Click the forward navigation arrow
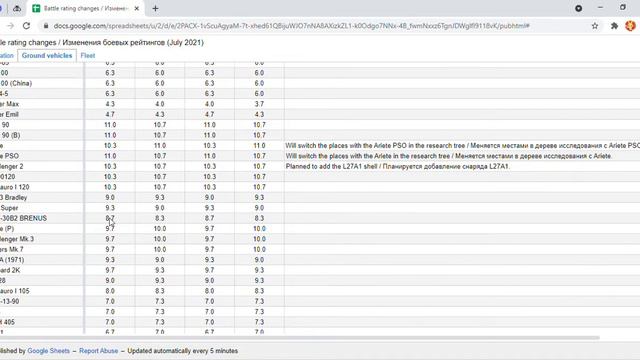Screen dimensions: 640x360 (10, 26)
